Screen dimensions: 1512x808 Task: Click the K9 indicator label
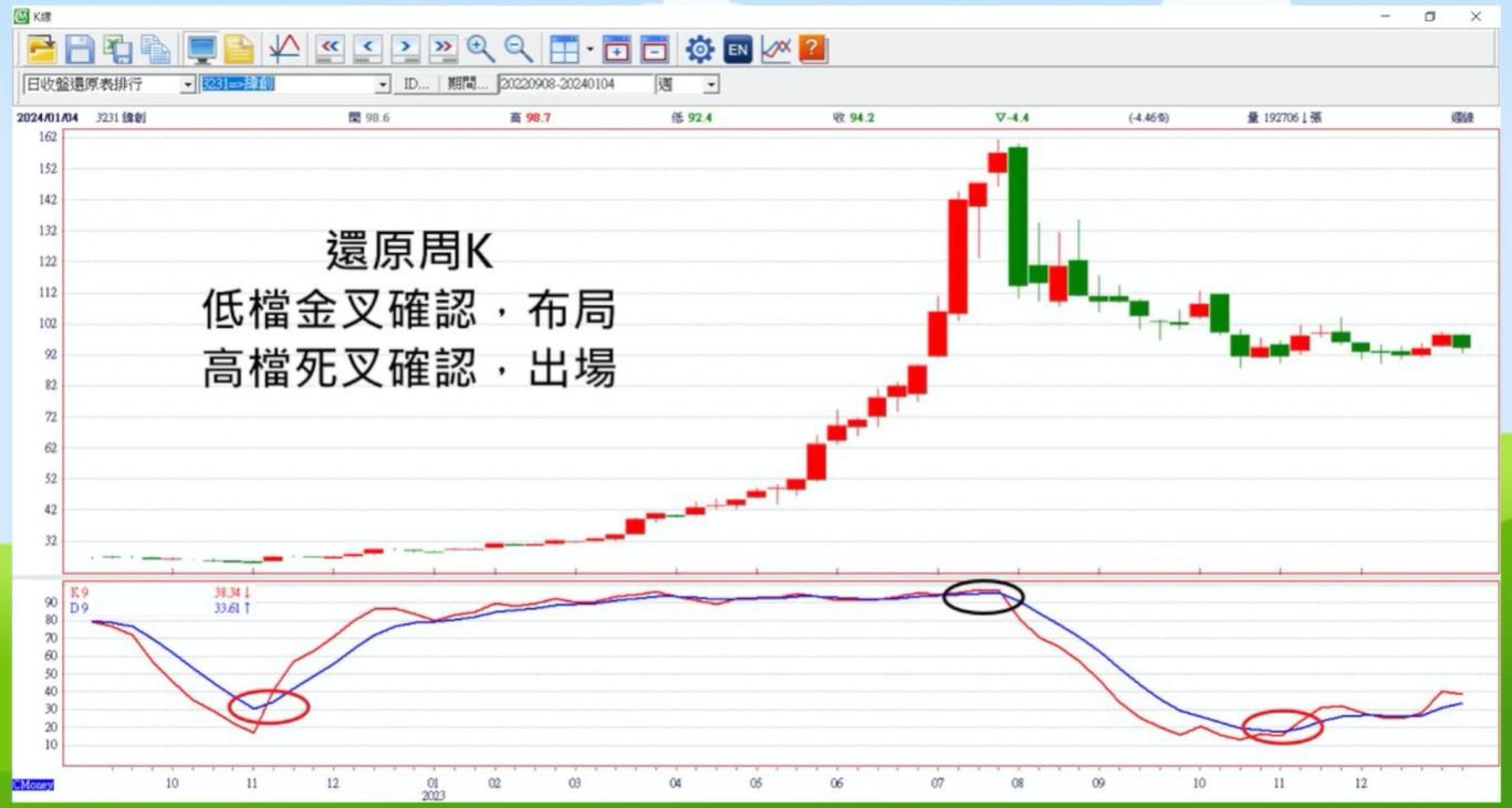click(79, 593)
